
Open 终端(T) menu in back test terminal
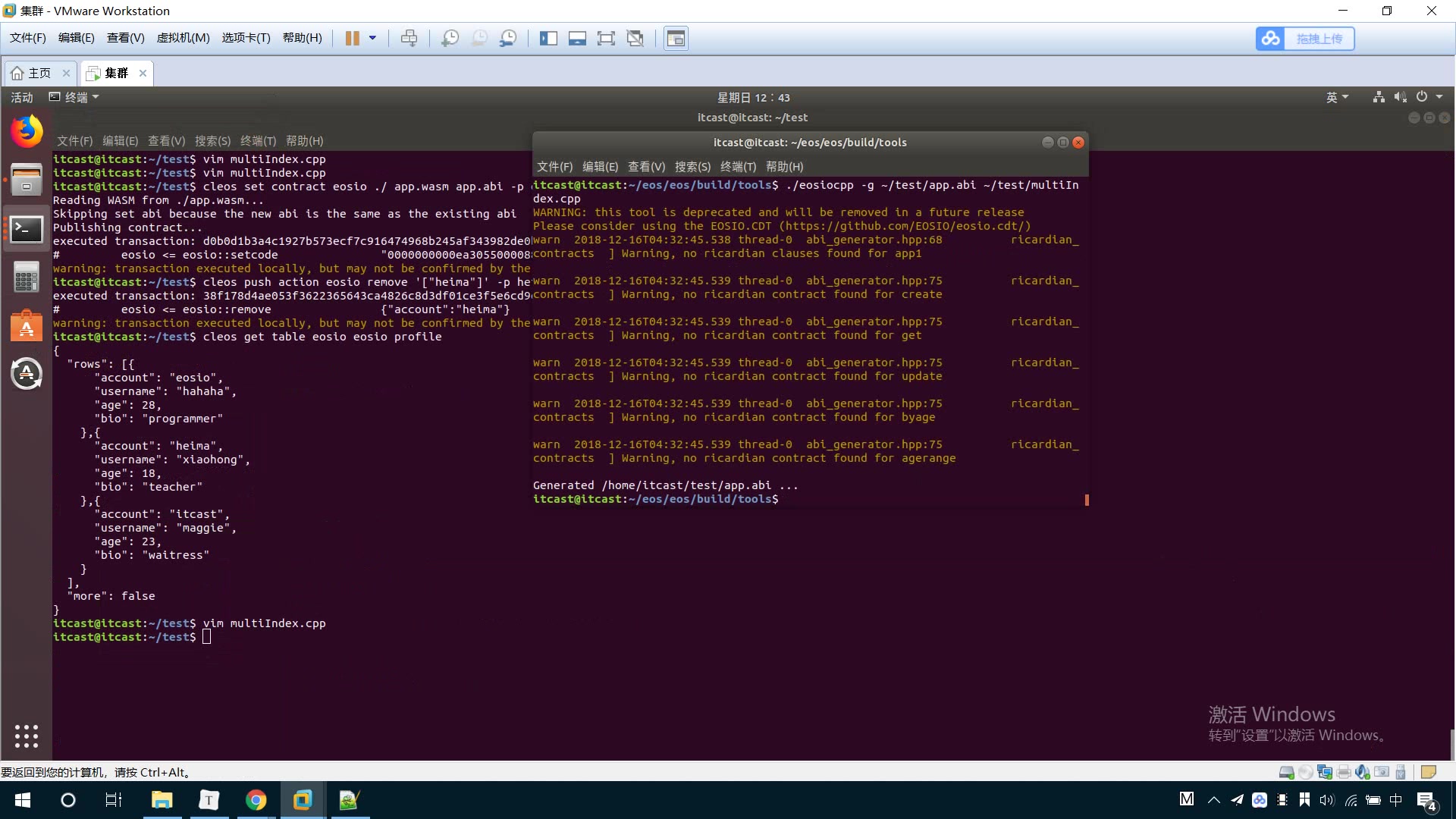click(x=258, y=141)
